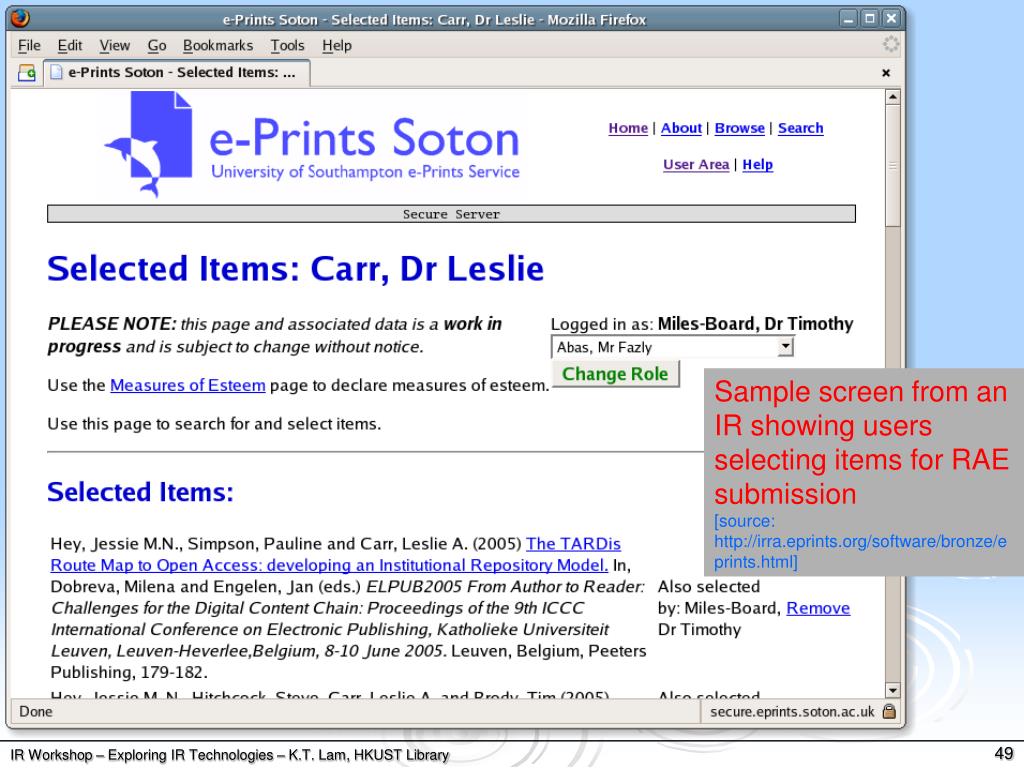Close the current tab with x button
This screenshot has height=768, width=1024.
(886, 72)
